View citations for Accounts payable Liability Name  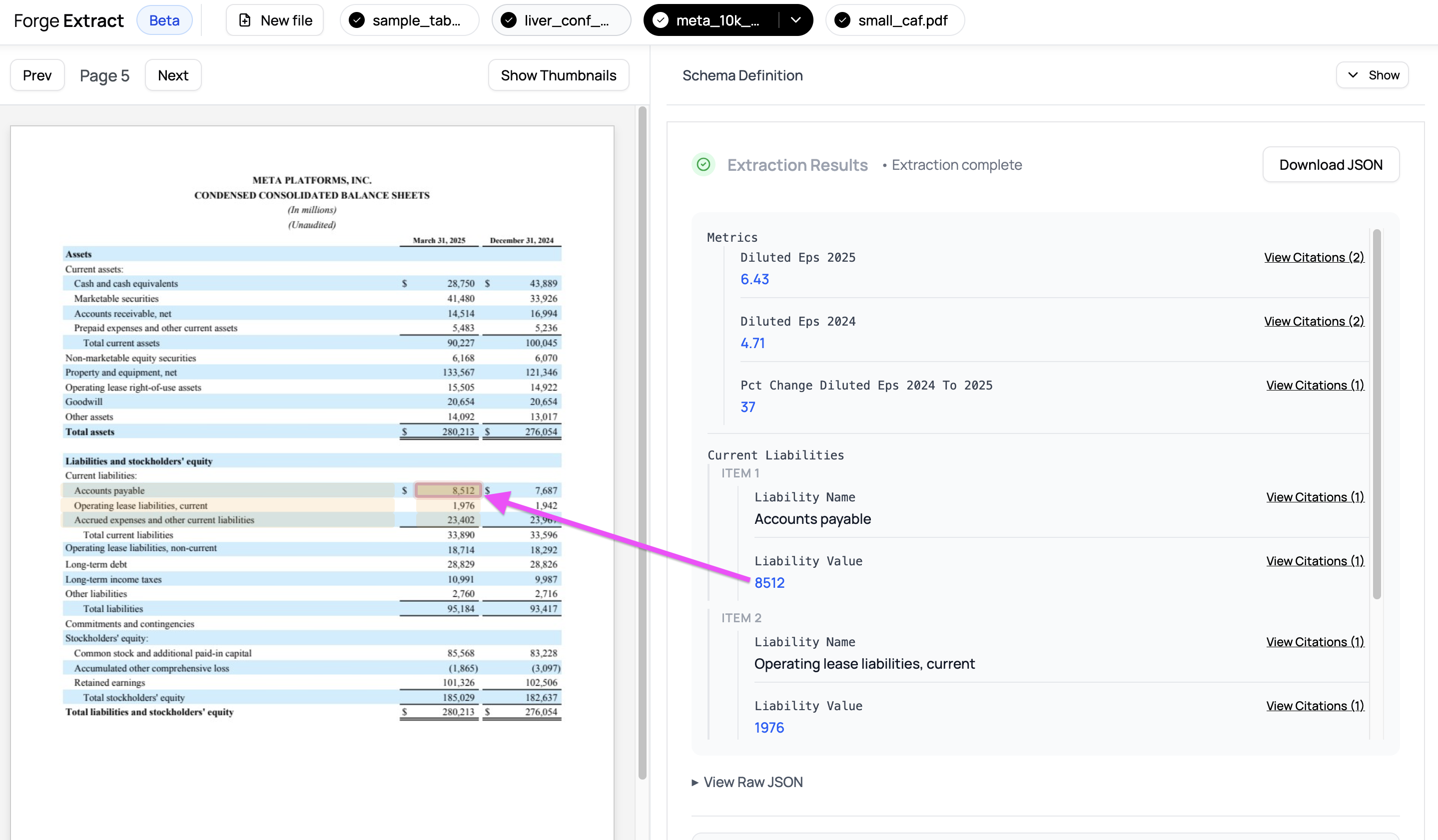pos(1315,497)
